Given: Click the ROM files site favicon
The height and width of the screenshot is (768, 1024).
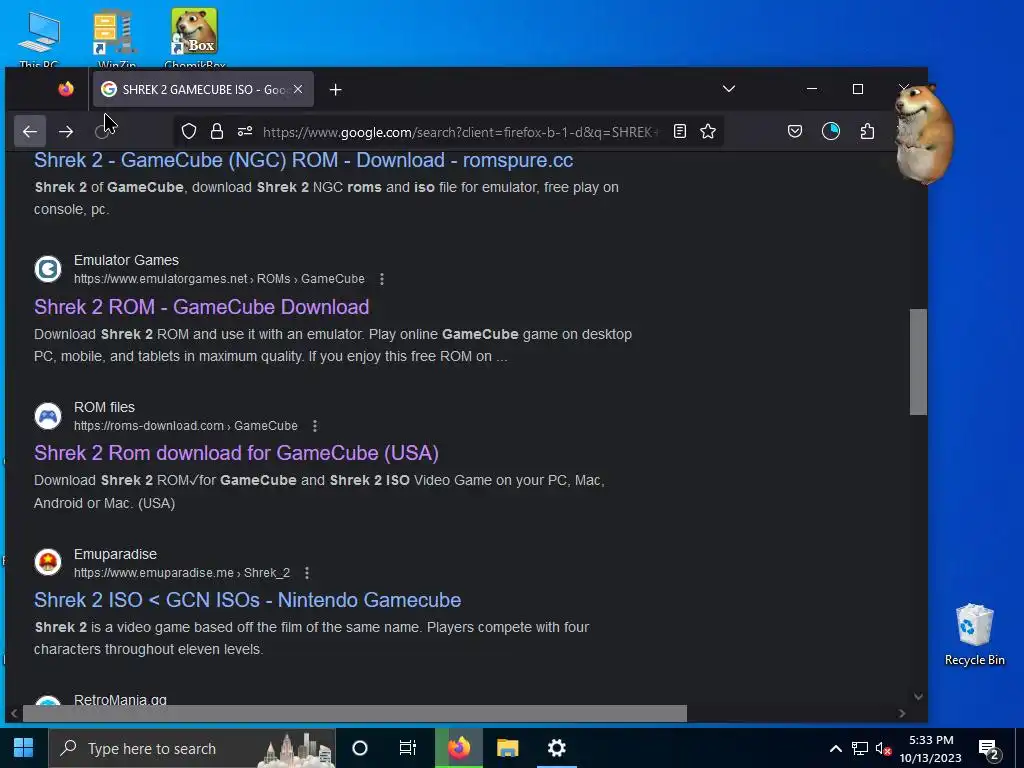Looking at the screenshot, I should (x=48, y=416).
